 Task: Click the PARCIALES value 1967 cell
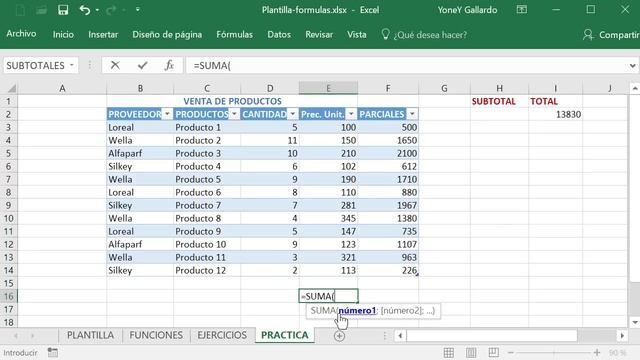tap(388, 205)
